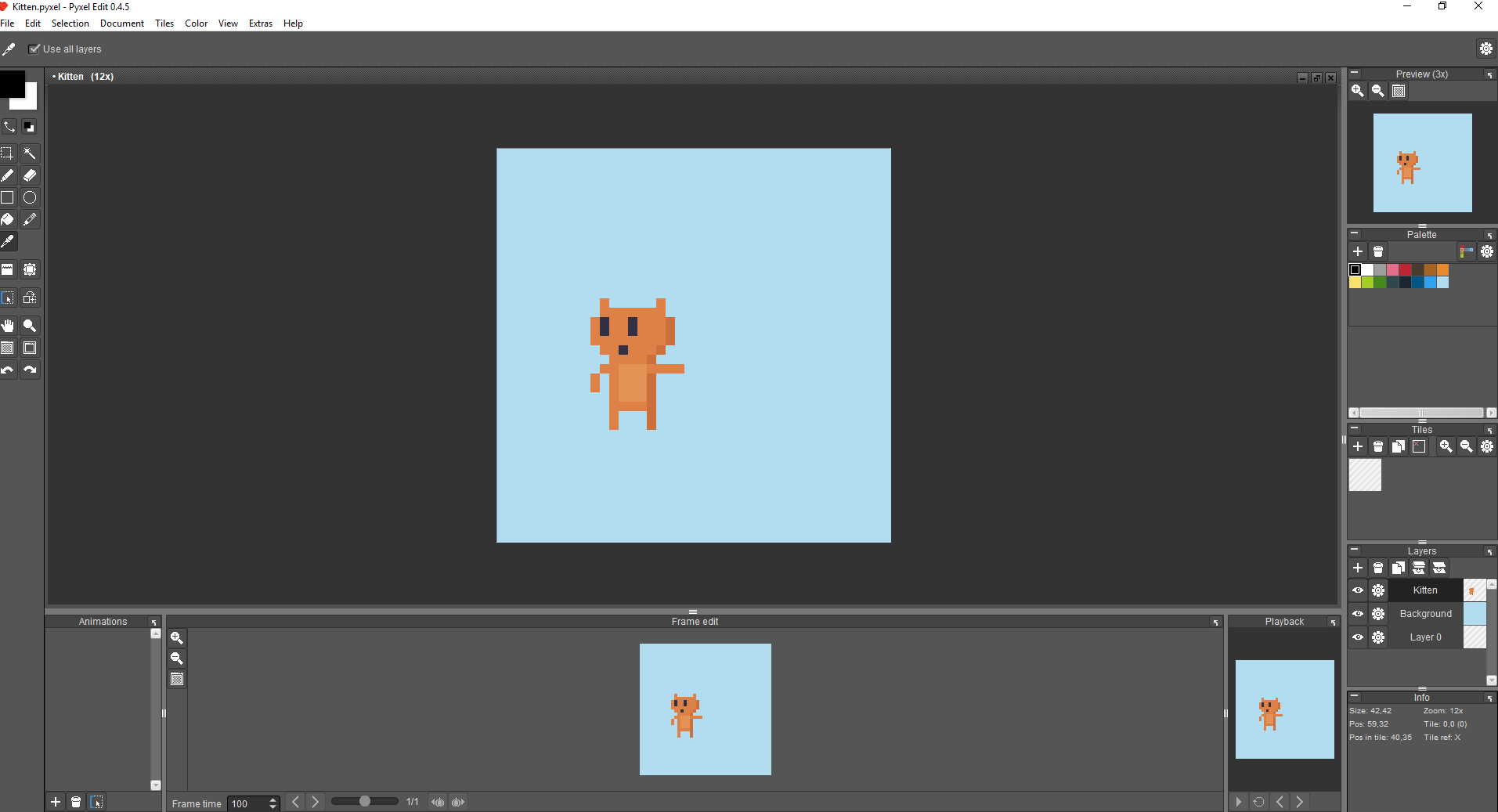Collapse the Palette panel

click(1355, 234)
